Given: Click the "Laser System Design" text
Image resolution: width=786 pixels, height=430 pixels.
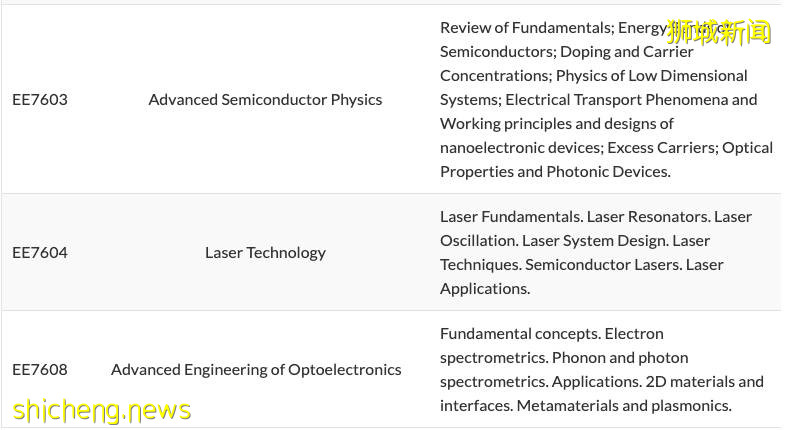Looking at the screenshot, I should (x=595, y=240).
